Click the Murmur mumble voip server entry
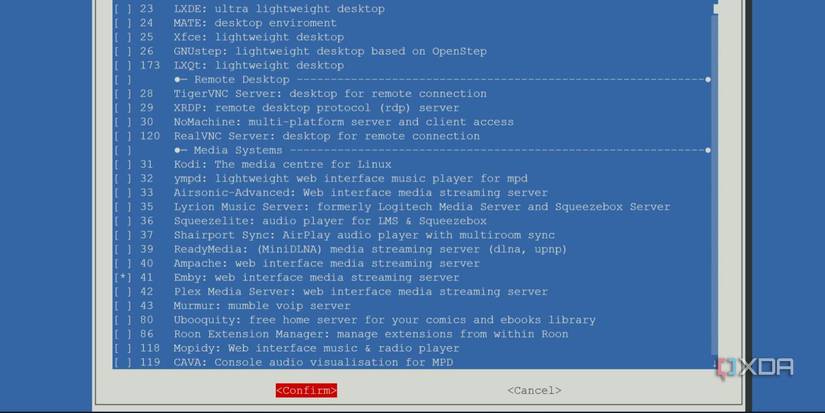Screen dimensions: 825x413 click(411, 306)
